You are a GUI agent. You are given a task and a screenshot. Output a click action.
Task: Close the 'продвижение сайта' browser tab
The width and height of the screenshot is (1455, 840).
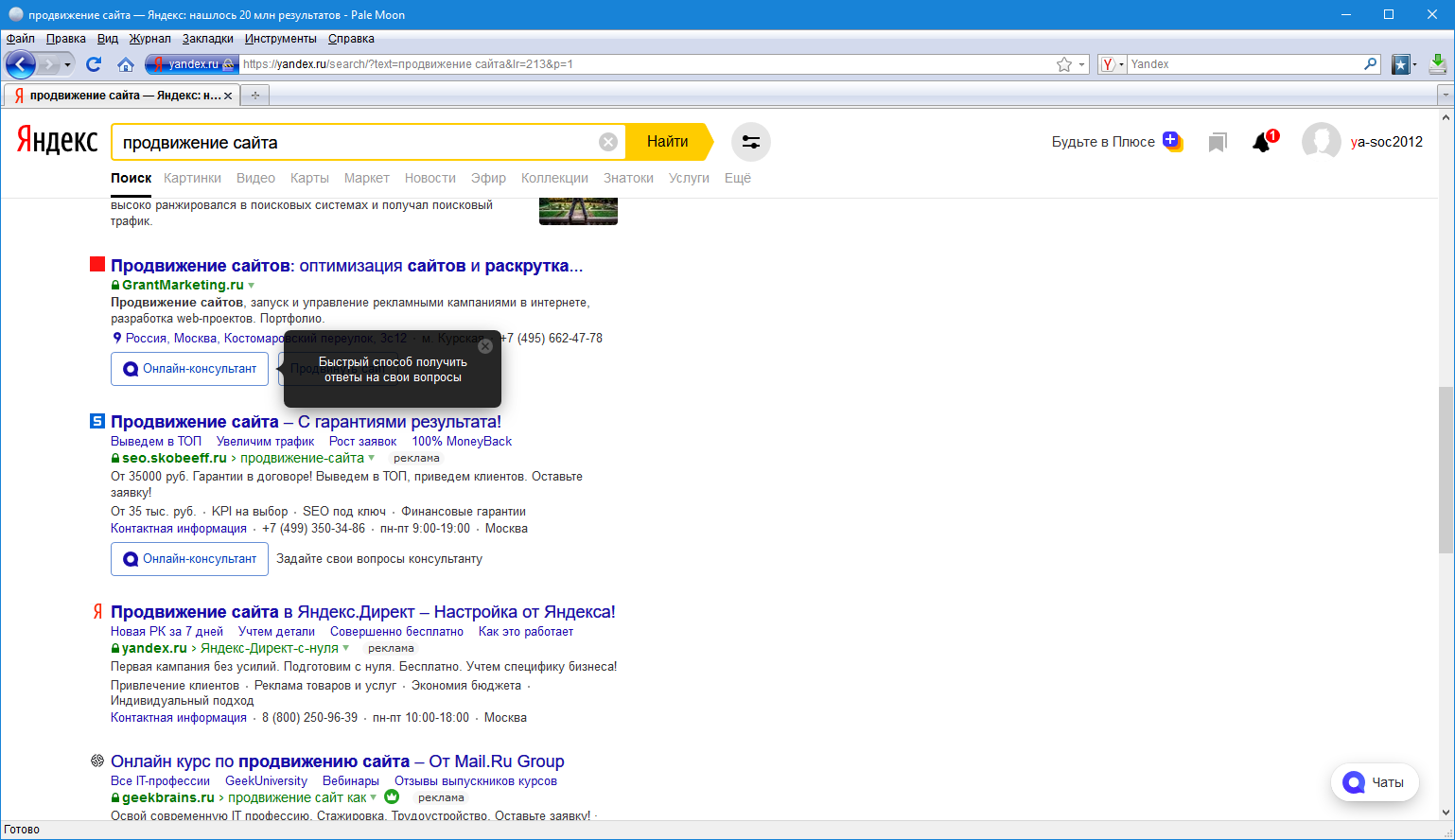228,96
